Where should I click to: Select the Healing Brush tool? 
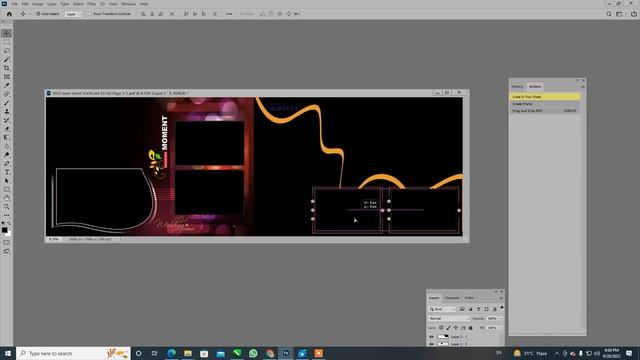tap(7, 94)
